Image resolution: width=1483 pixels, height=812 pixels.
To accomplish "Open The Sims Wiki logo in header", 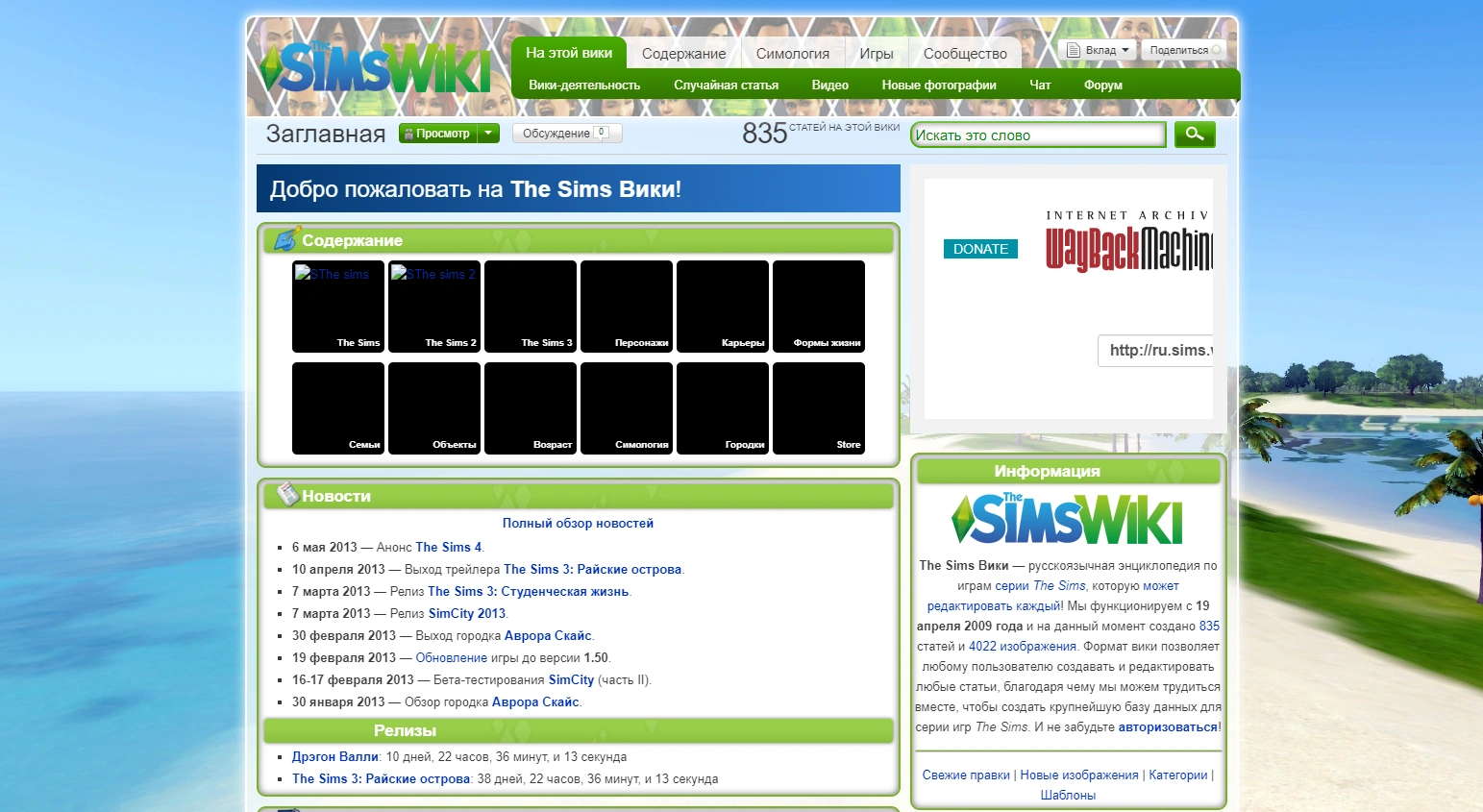I will [376, 68].
